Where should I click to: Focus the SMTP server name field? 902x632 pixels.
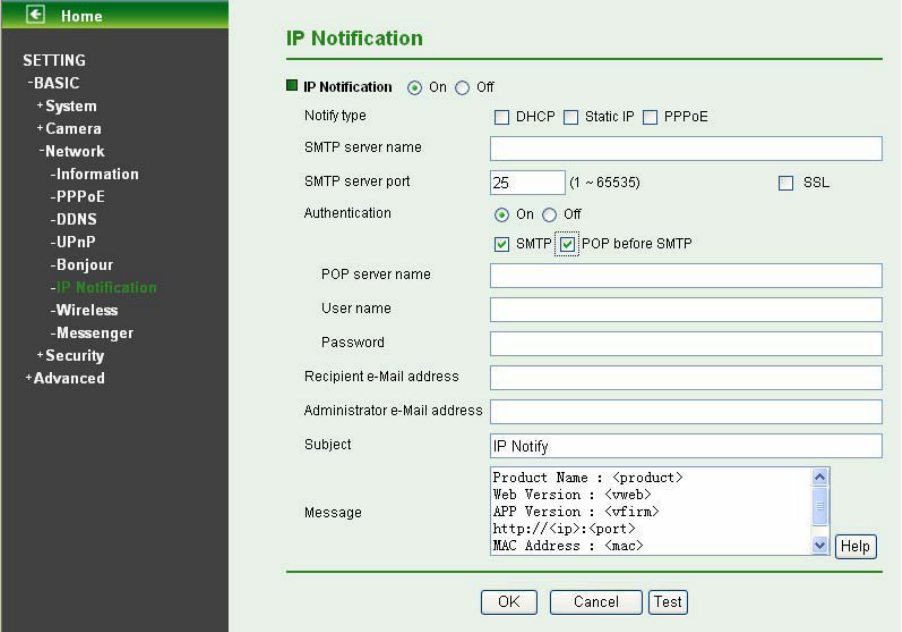coord(686,148)
